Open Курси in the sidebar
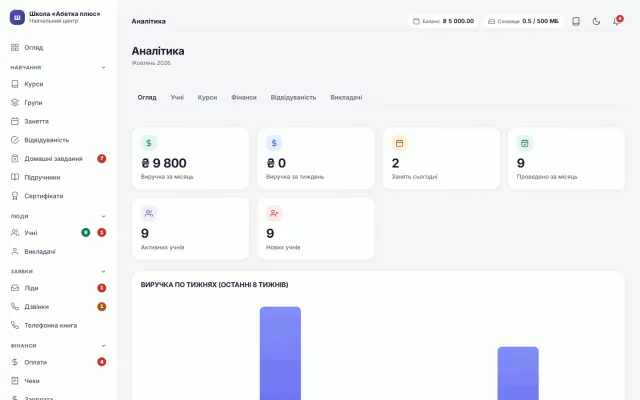Screen dimensions: 640x400 pyautogui.click(x=58, y=84)
